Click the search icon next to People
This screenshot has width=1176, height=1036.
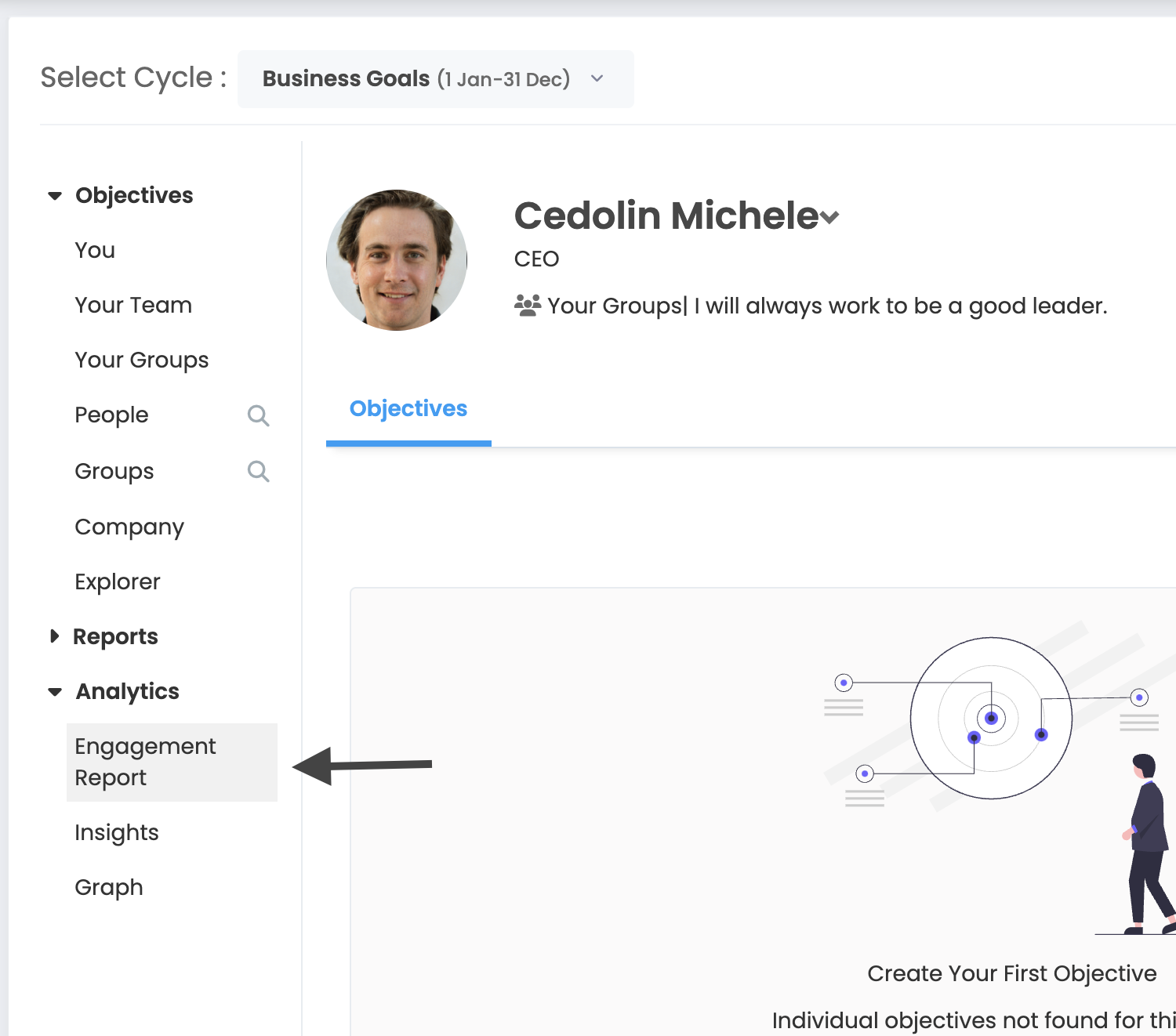point(258,415)
